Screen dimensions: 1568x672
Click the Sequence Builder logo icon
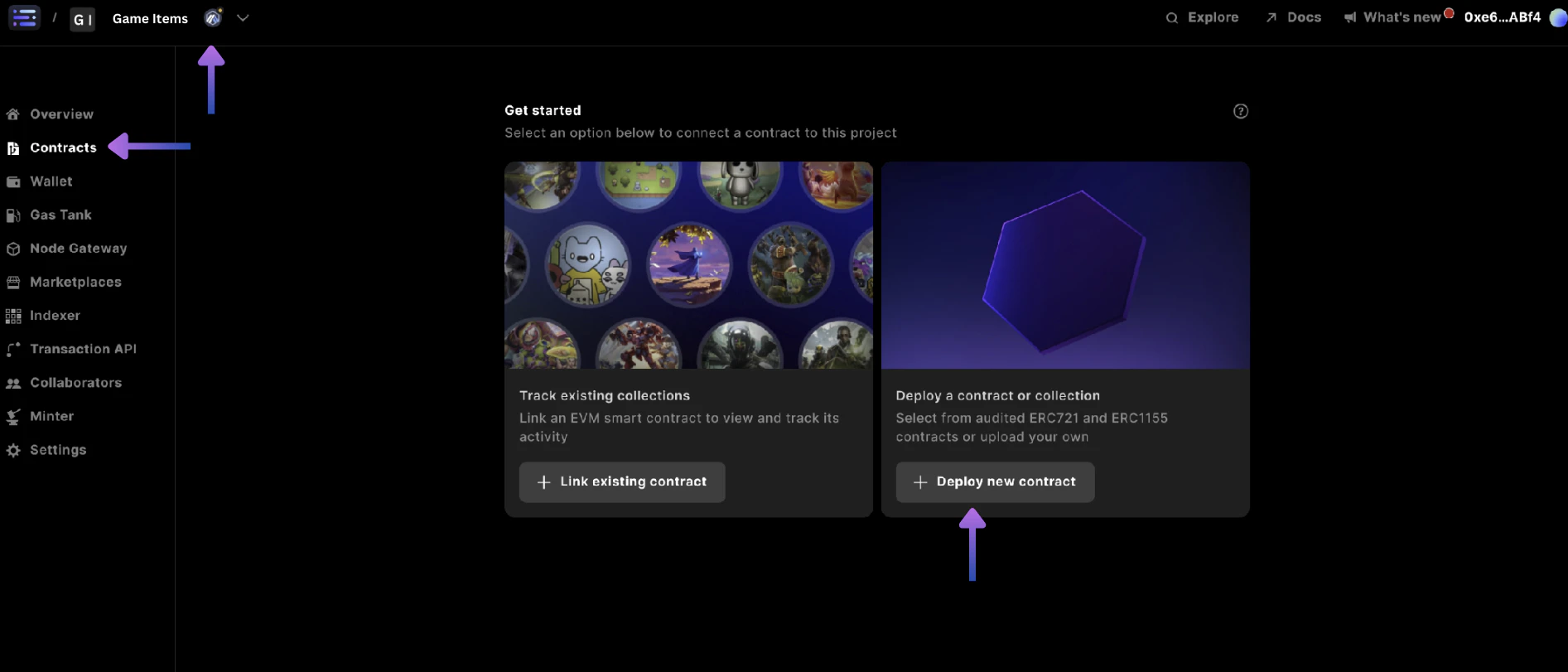coord(24,17)
